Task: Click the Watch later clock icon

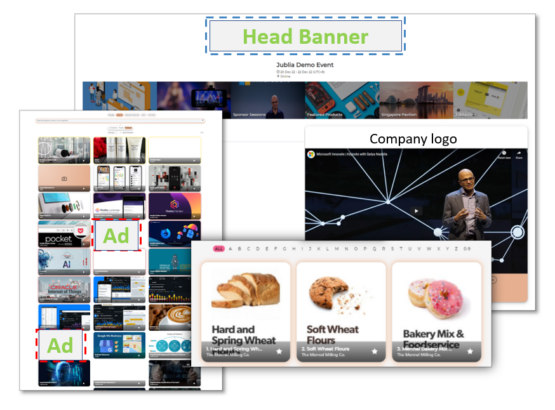Action: (504, 154)
